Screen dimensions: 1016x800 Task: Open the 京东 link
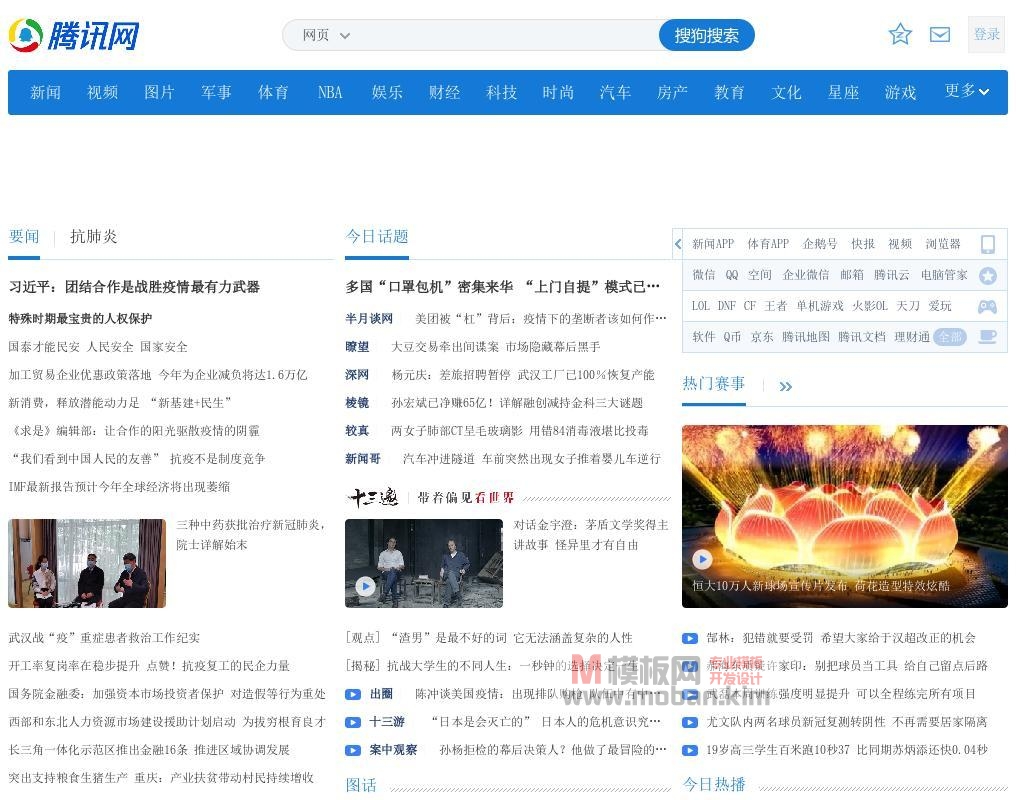point(762,337)
